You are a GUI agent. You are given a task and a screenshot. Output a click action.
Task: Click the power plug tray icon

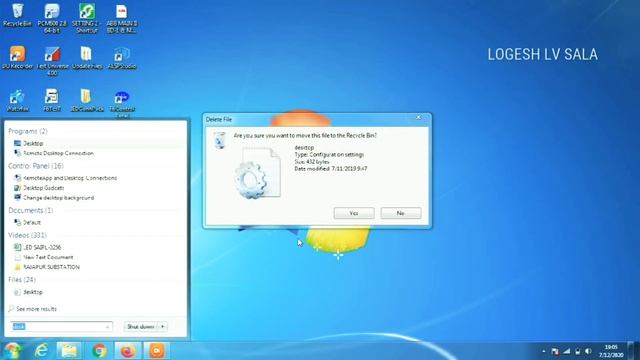(578, 351)
